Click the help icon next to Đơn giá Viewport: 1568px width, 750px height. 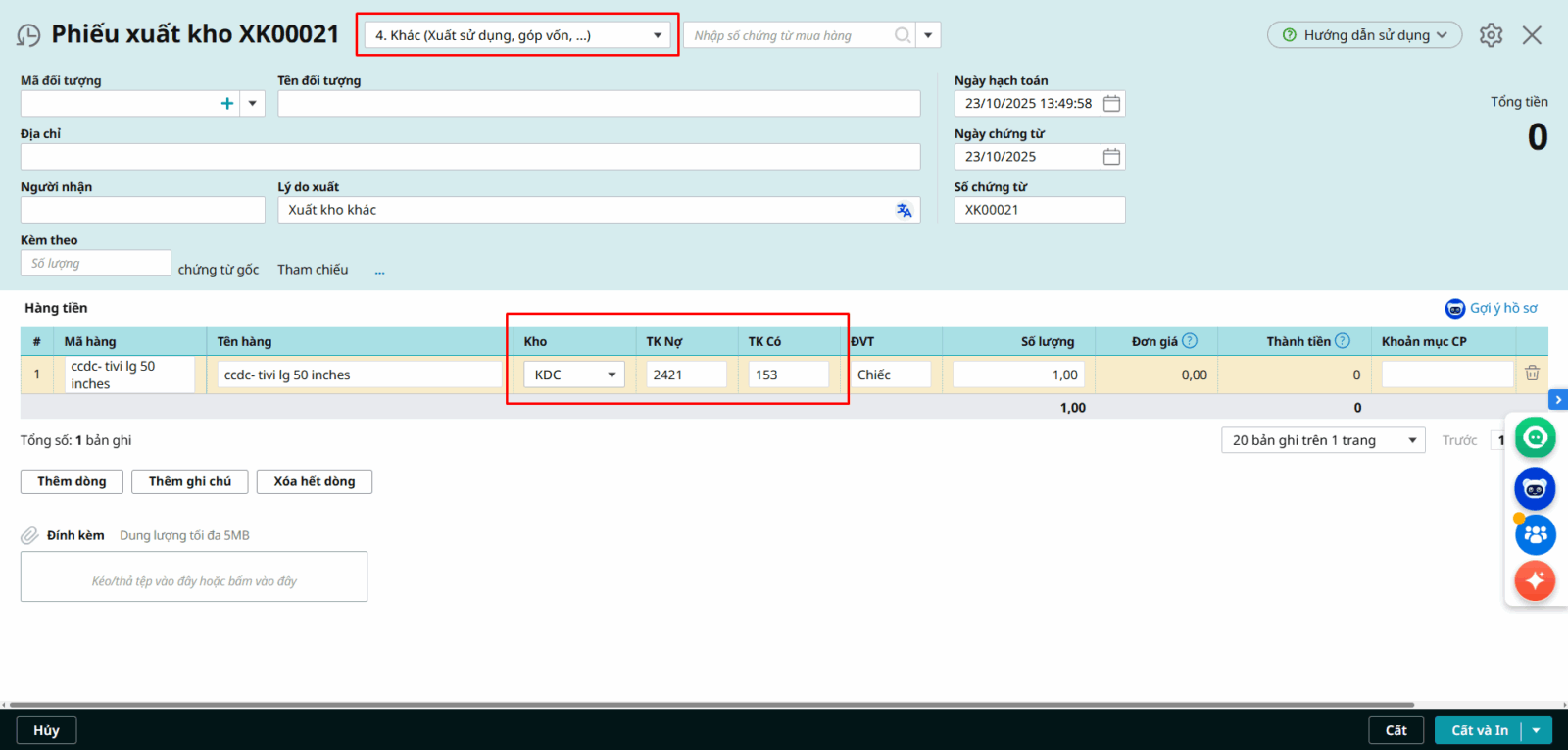click(x=1190, y=341)
